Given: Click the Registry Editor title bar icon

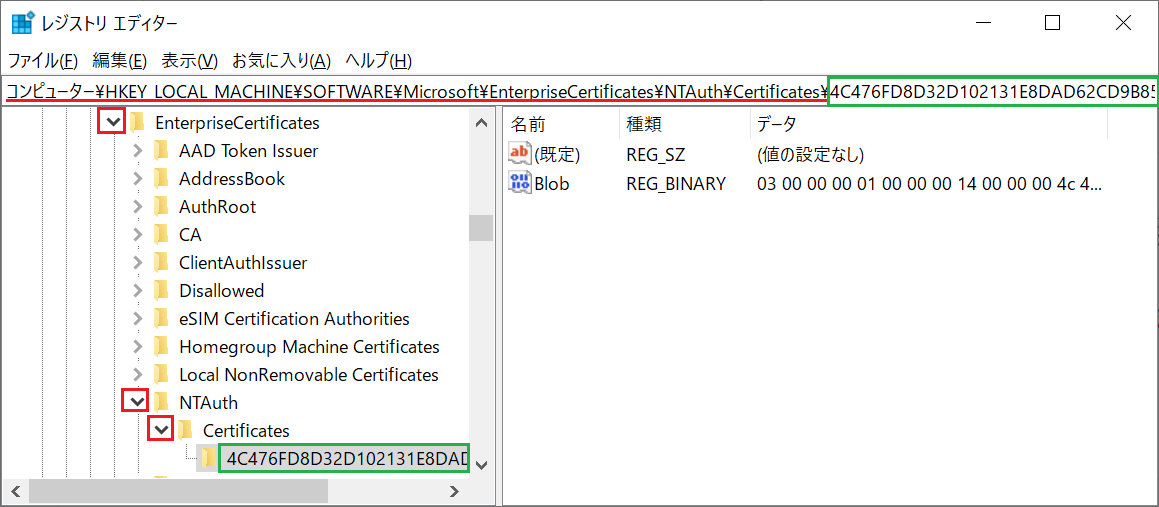Looking at the screenshot, I should click(23, 23).
